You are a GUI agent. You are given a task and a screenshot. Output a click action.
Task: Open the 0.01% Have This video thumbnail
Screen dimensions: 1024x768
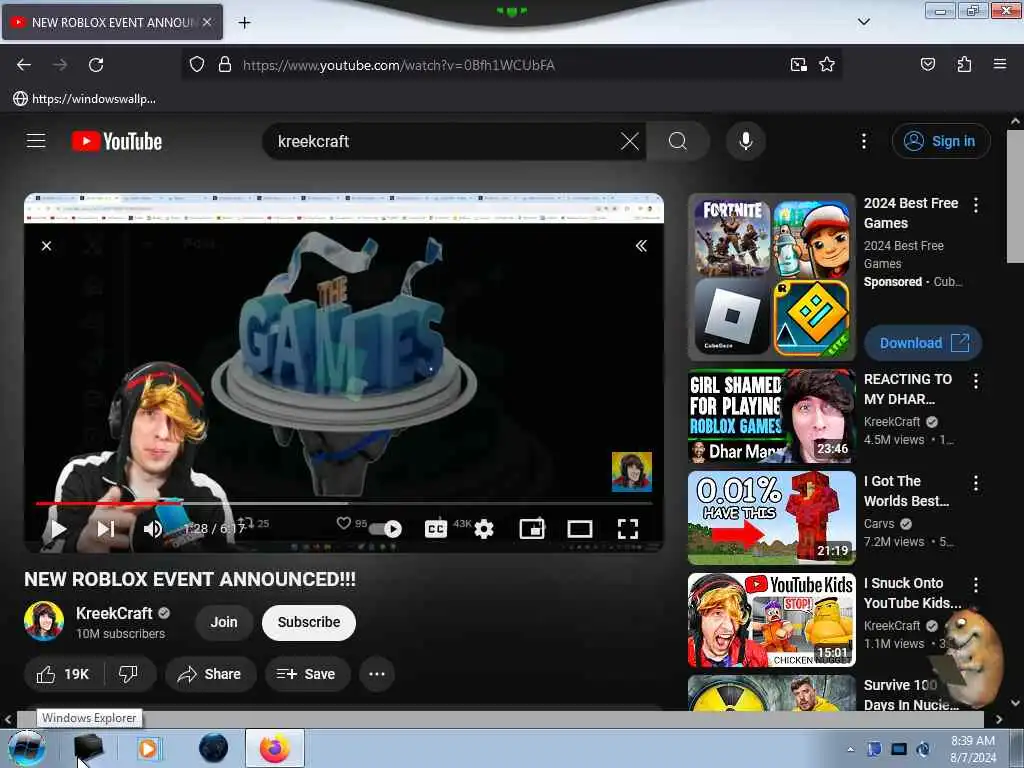click(771, 518)
